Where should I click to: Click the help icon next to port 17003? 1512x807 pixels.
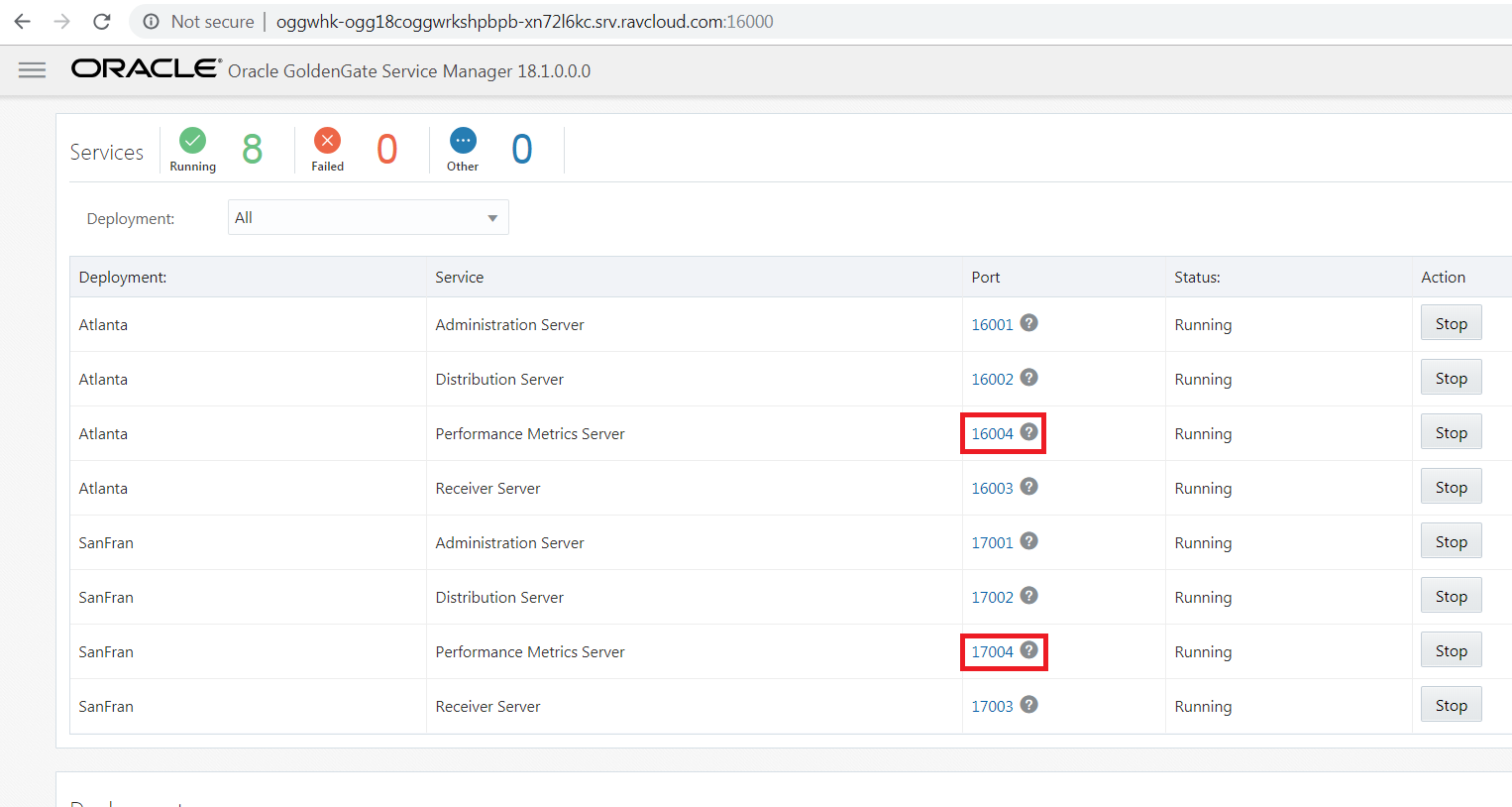[x=1029, y=705]
